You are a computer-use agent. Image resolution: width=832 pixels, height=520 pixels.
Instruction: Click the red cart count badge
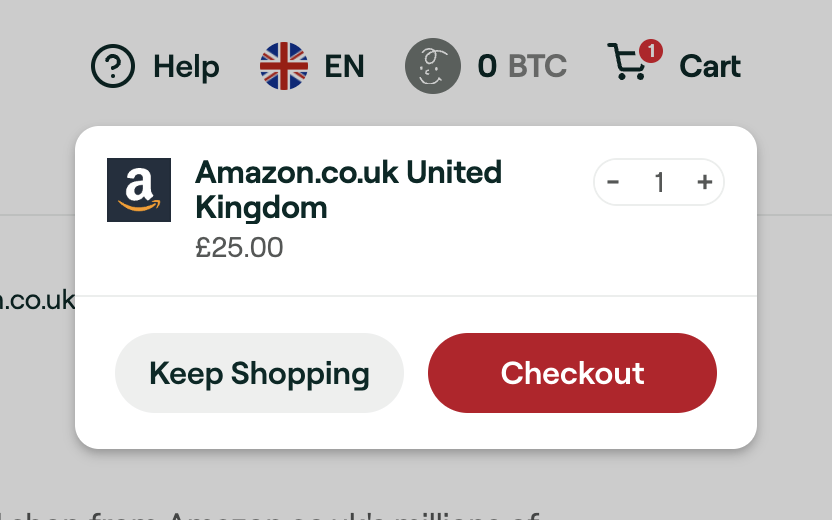click(x=651, y=51)
